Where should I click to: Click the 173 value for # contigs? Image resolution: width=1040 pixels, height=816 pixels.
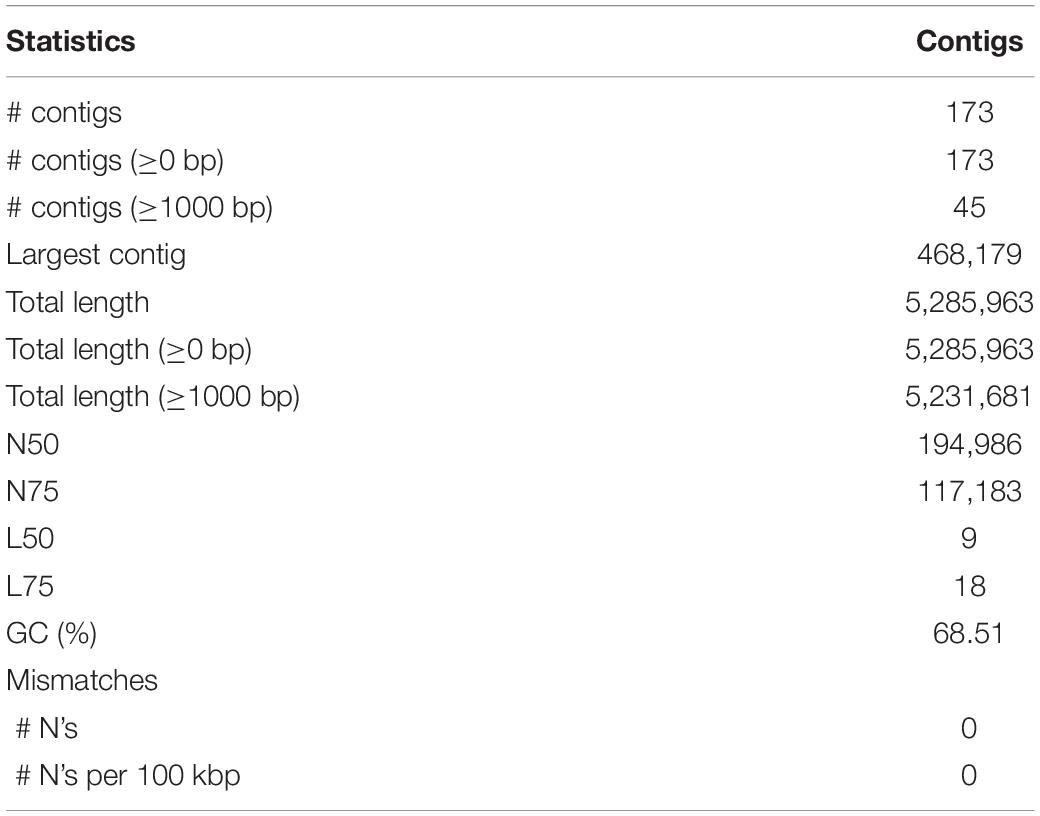click(969, 112)
